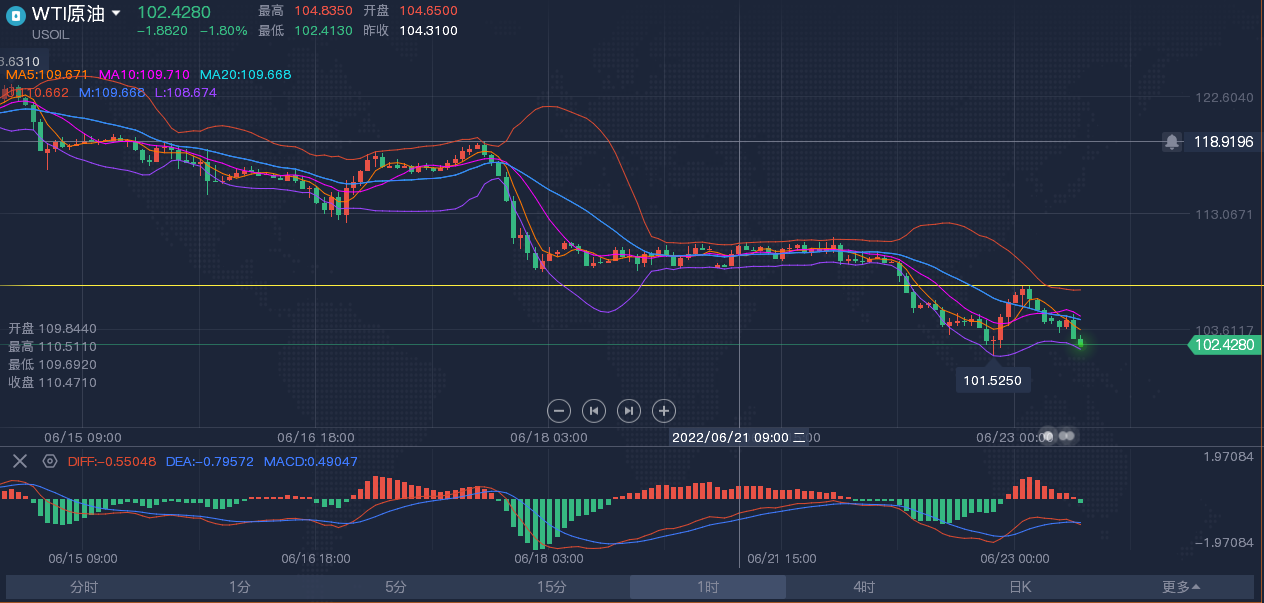Click the -1.80% change percentage
Image resolution: width=1264 pixels, height=603 pixels.
(x=223, y=31)
